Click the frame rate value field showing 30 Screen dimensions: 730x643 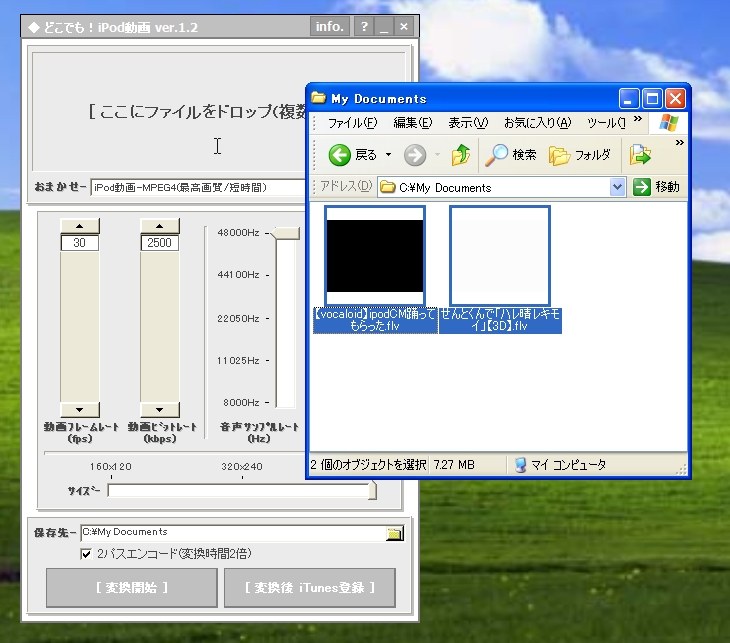pyautogui.click(x=80, y=243)
